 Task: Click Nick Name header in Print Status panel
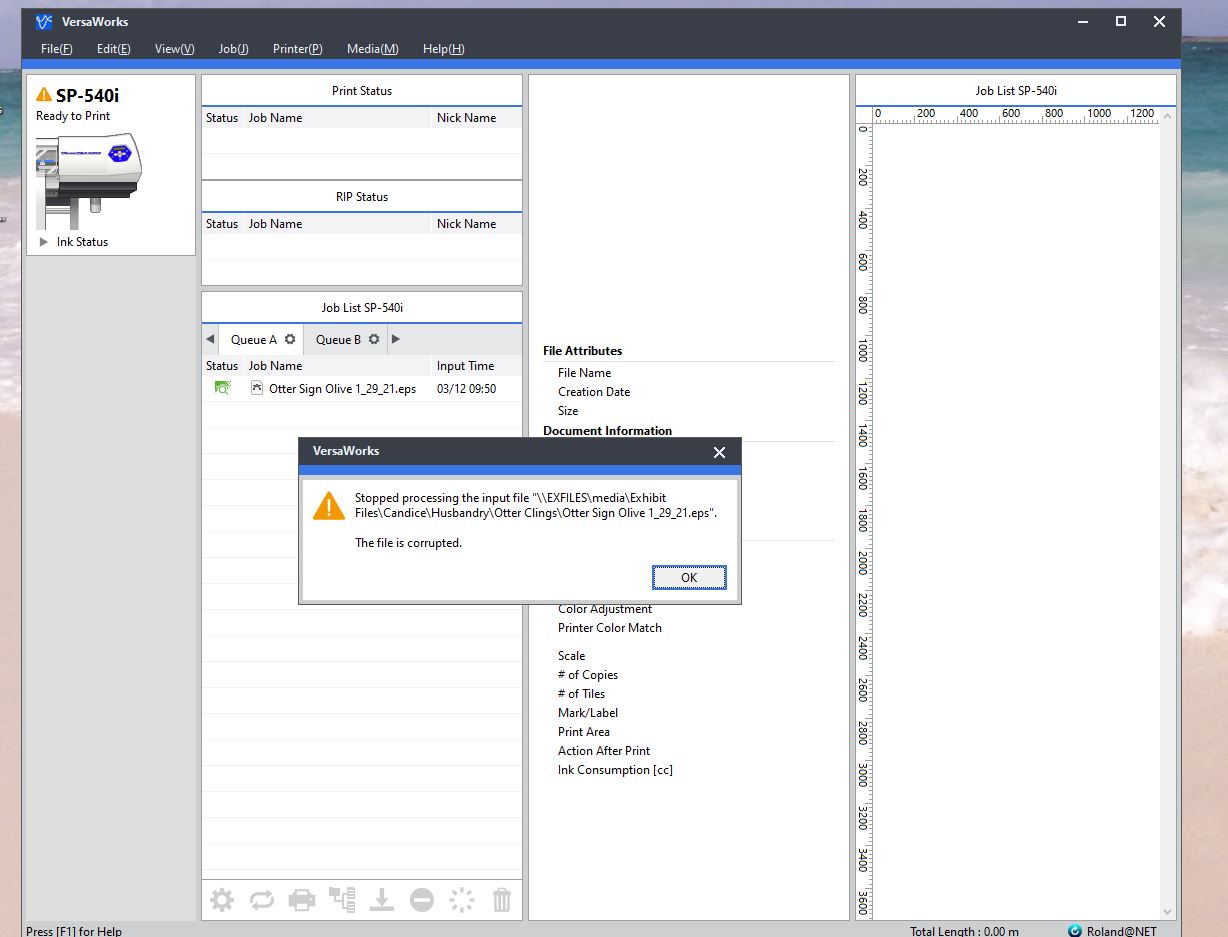click(x=466, y=118)
